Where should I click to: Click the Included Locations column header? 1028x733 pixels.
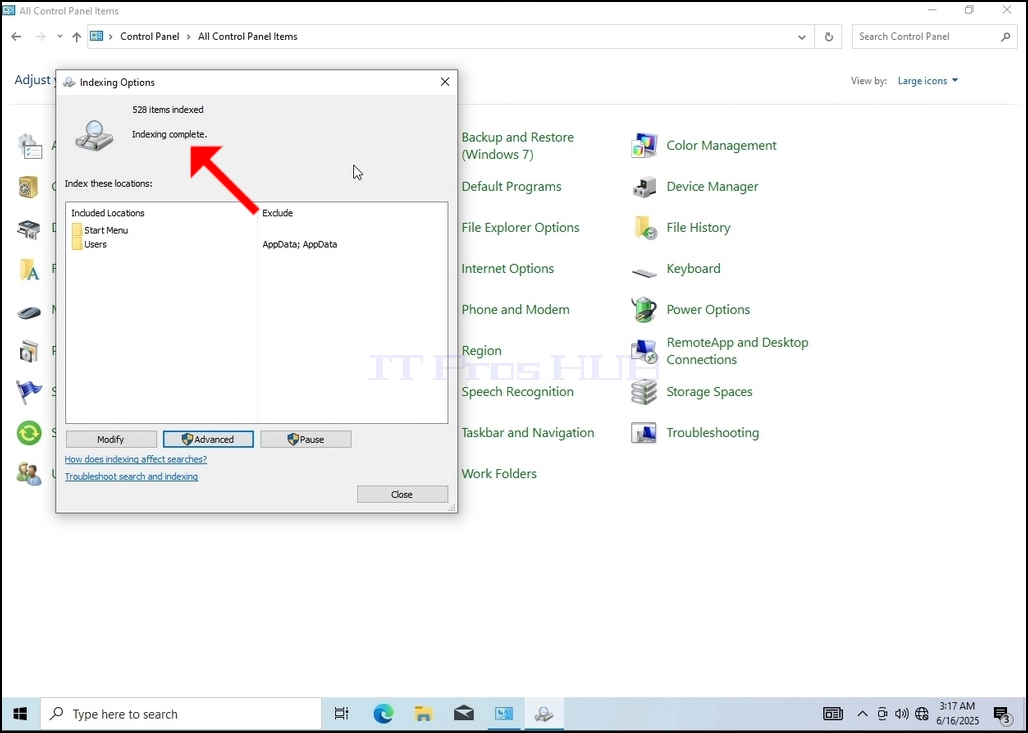coord(108,213)
